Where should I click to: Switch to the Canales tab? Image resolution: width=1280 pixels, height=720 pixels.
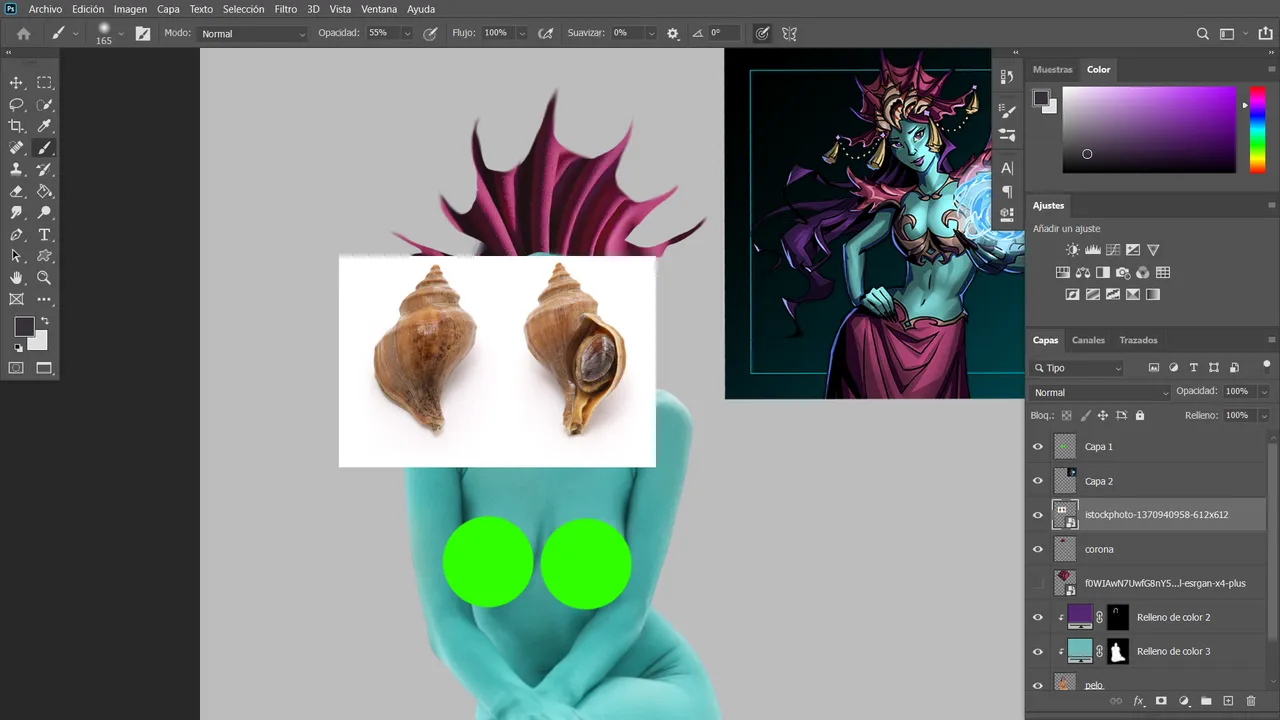1088,340
